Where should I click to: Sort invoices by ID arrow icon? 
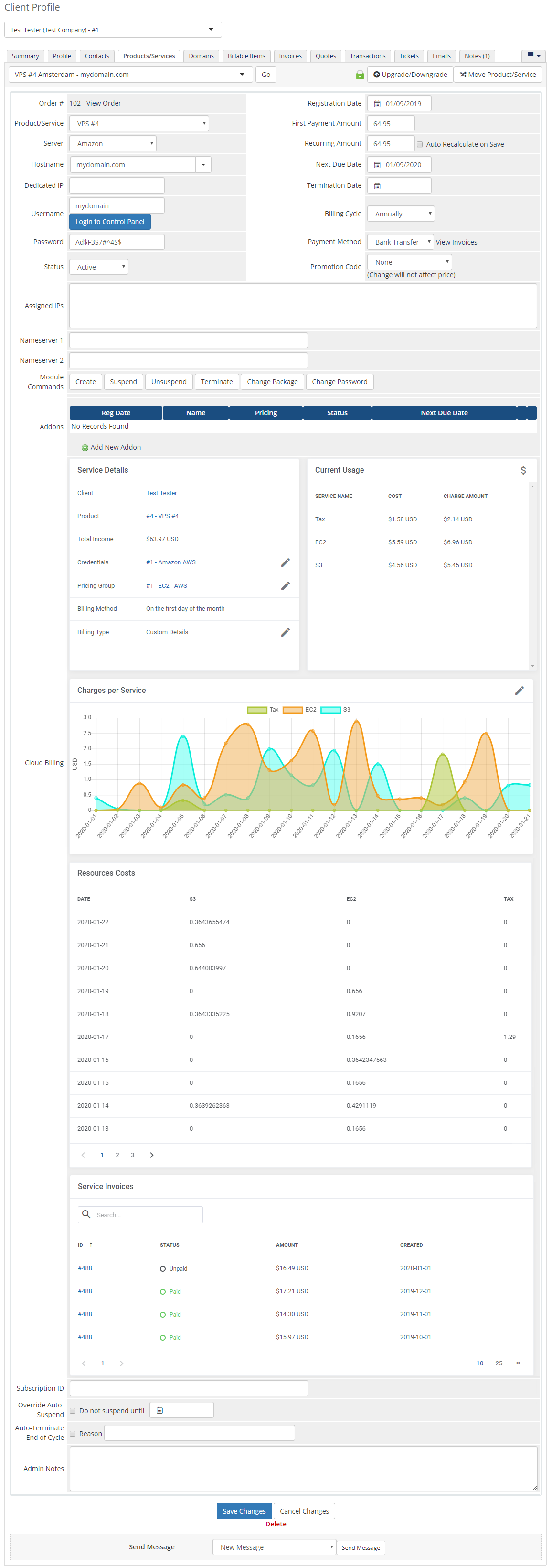pyautogui.click(x=91, y=1245)
